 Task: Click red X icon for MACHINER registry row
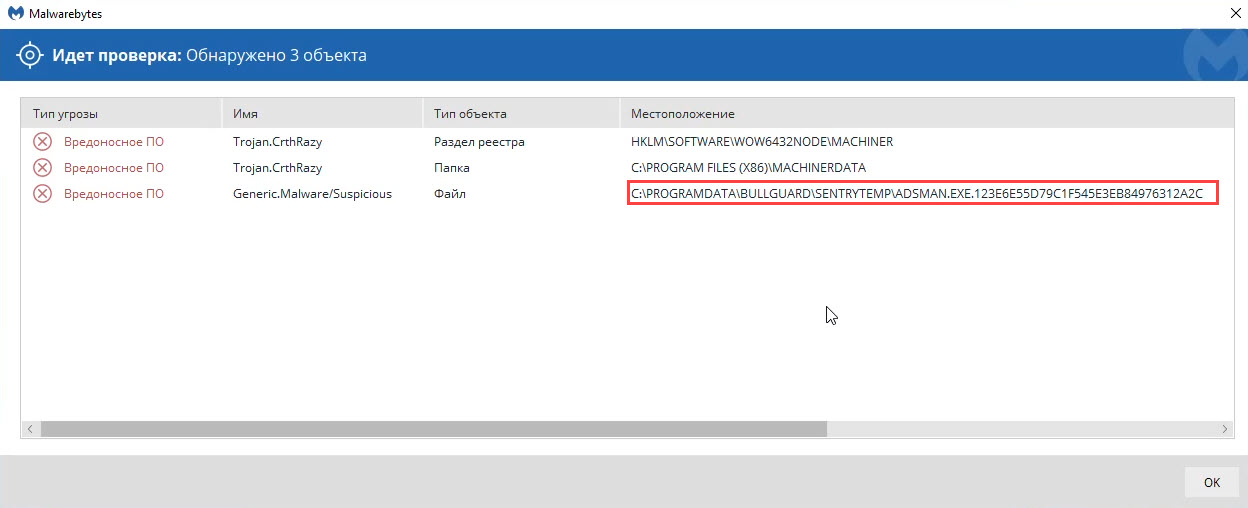tap(43, 142)
